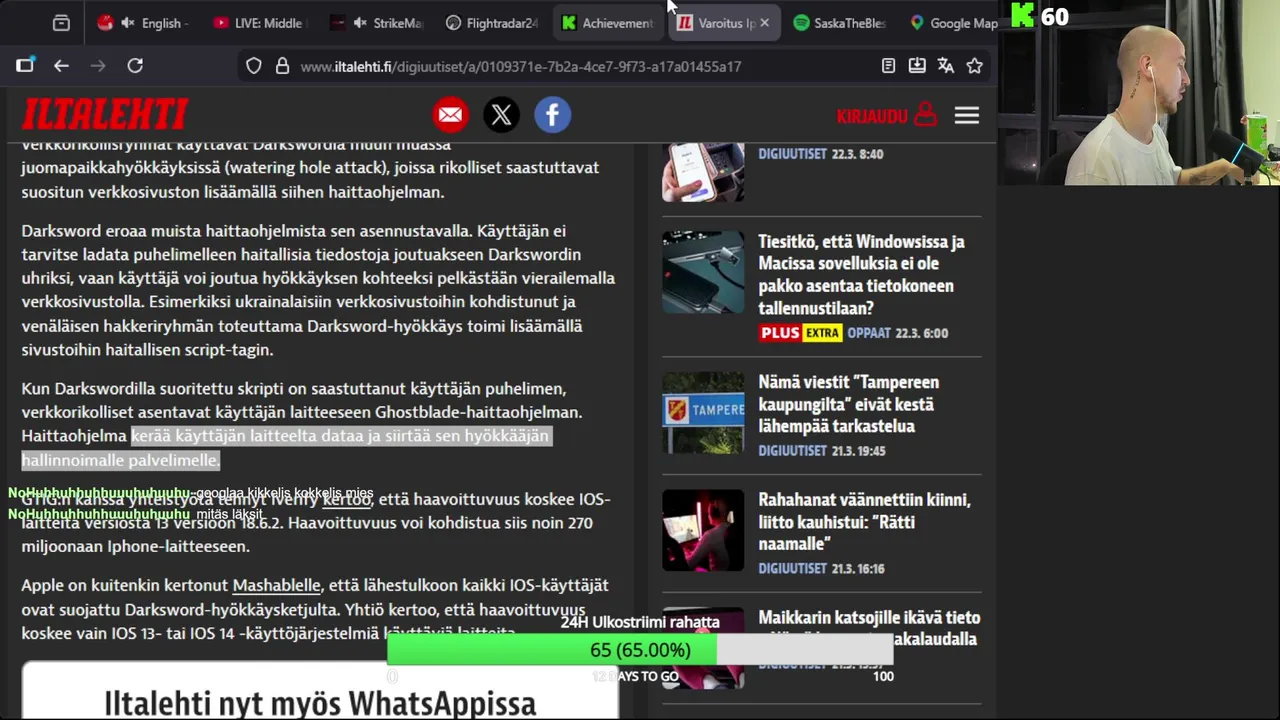Share the article on Facebook icon
Screen dimensions: 1280x720
552,115
